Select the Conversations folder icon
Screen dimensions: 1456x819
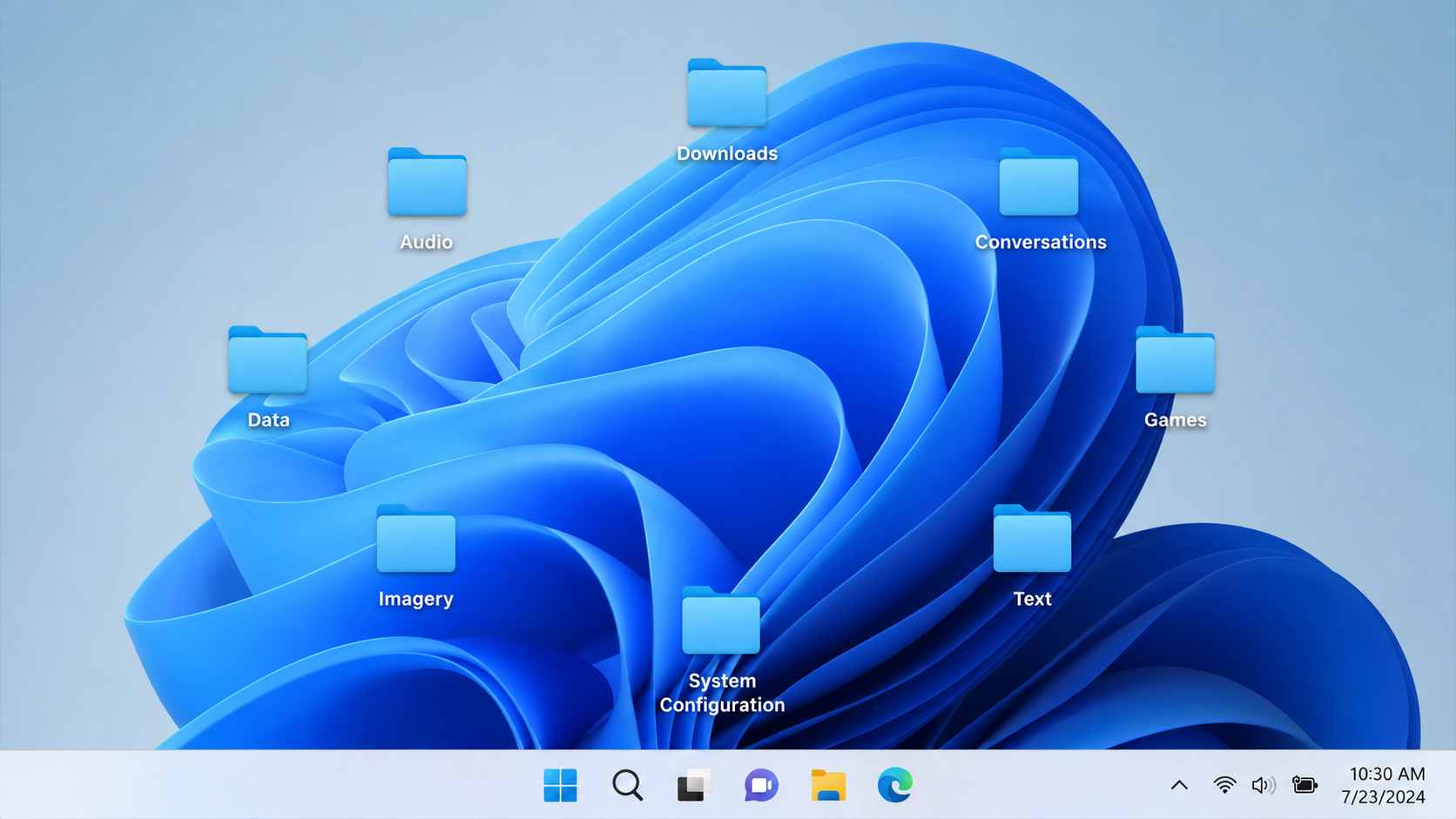1039,181
